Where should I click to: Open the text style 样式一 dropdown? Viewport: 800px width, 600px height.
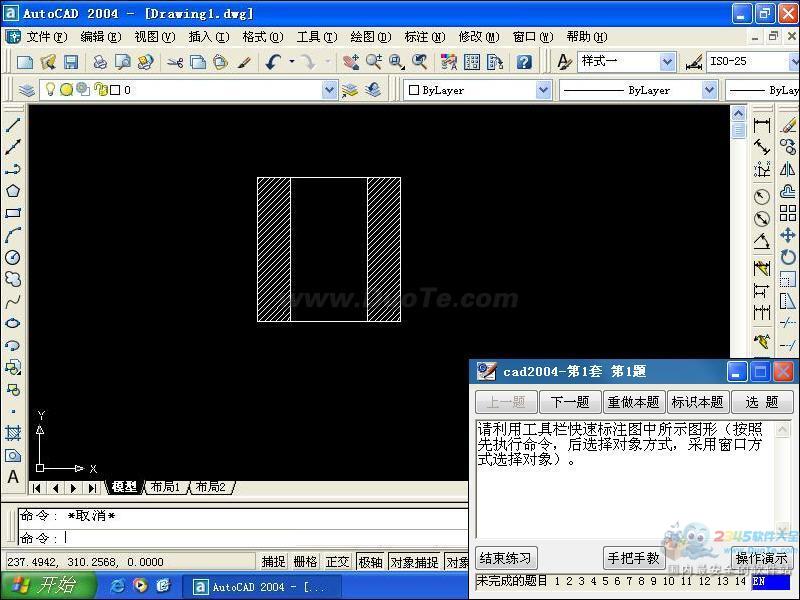[667, 62]
